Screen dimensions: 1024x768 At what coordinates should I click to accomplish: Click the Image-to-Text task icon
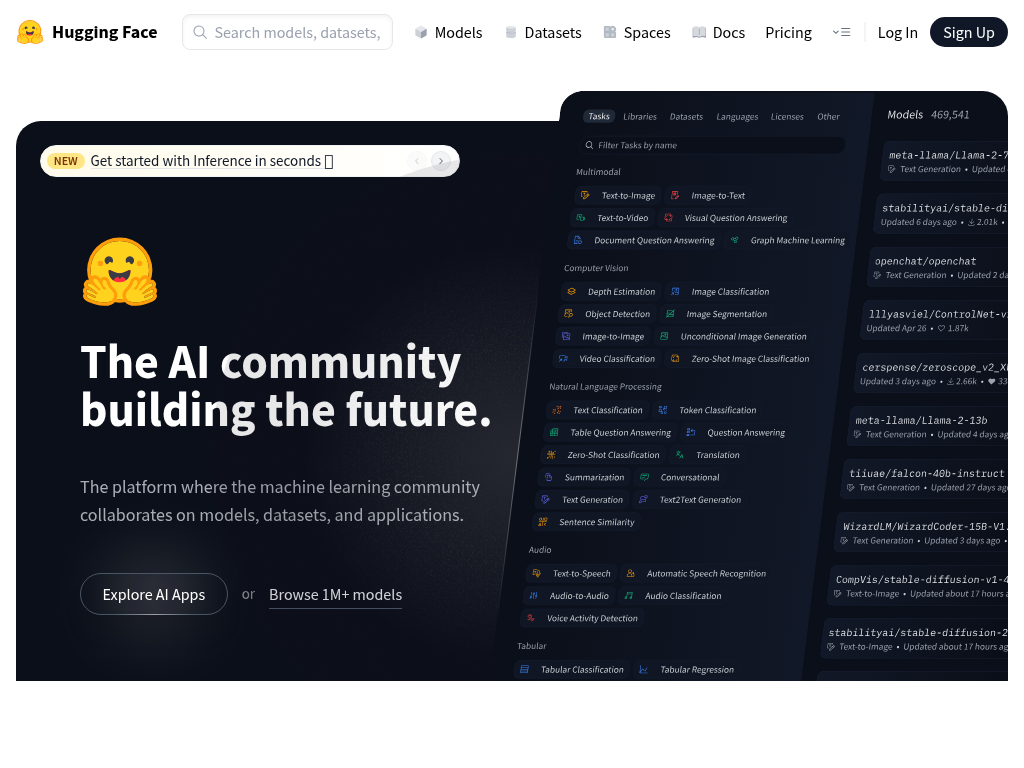click(675, 195)
